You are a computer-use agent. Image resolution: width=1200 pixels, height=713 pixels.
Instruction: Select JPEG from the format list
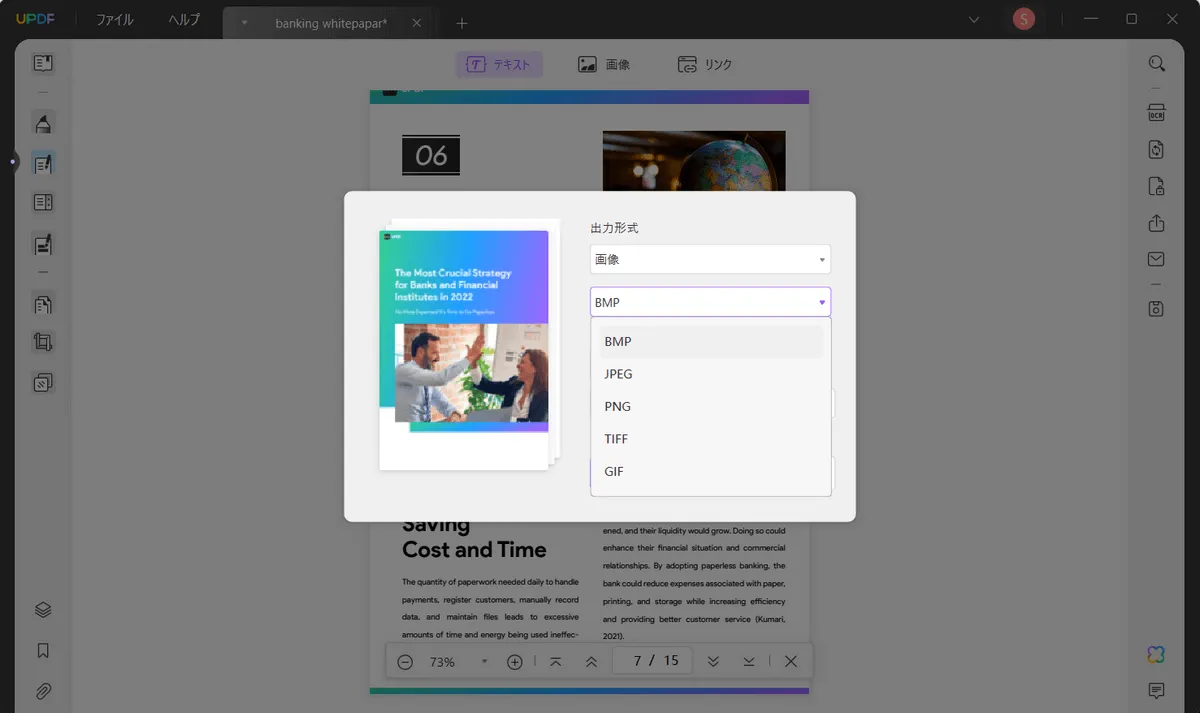point(618,374)
